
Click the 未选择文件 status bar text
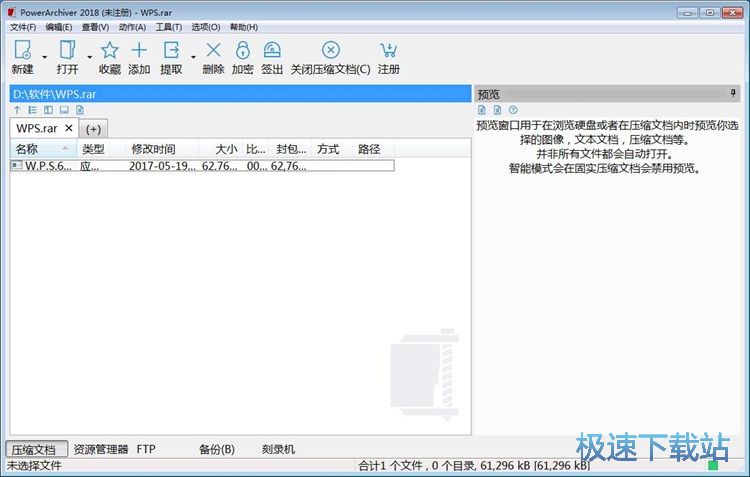pyautogui.click(x=34, y=466)
